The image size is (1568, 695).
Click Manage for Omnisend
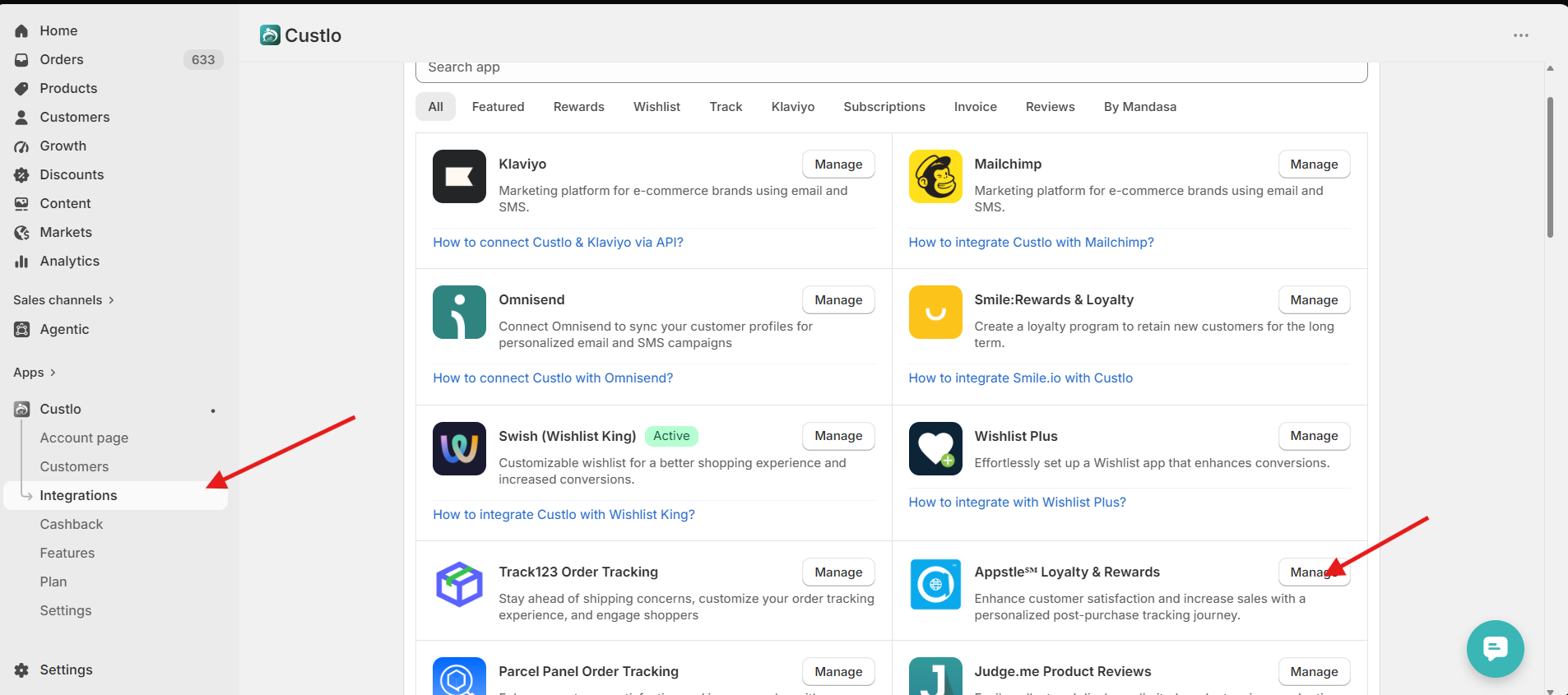838,300
